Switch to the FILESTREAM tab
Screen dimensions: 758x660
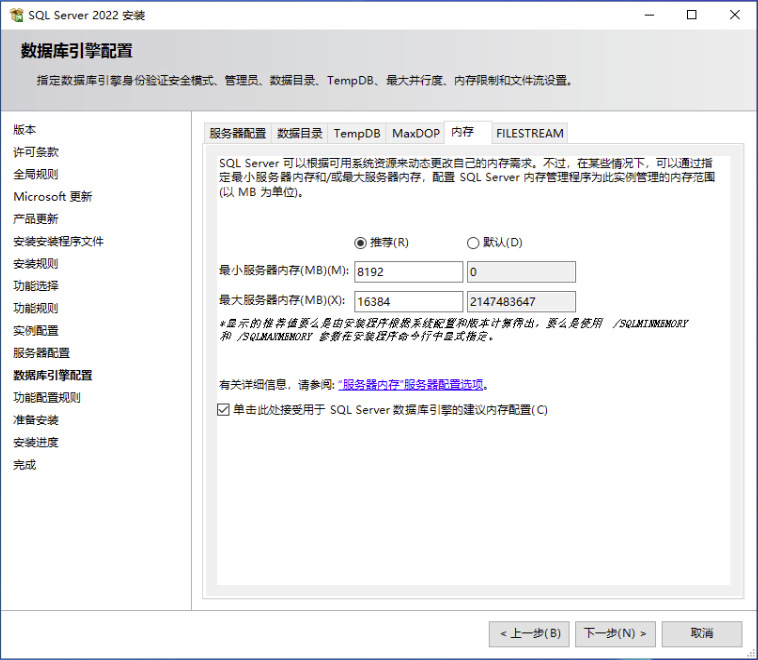[x=530, y=133]
